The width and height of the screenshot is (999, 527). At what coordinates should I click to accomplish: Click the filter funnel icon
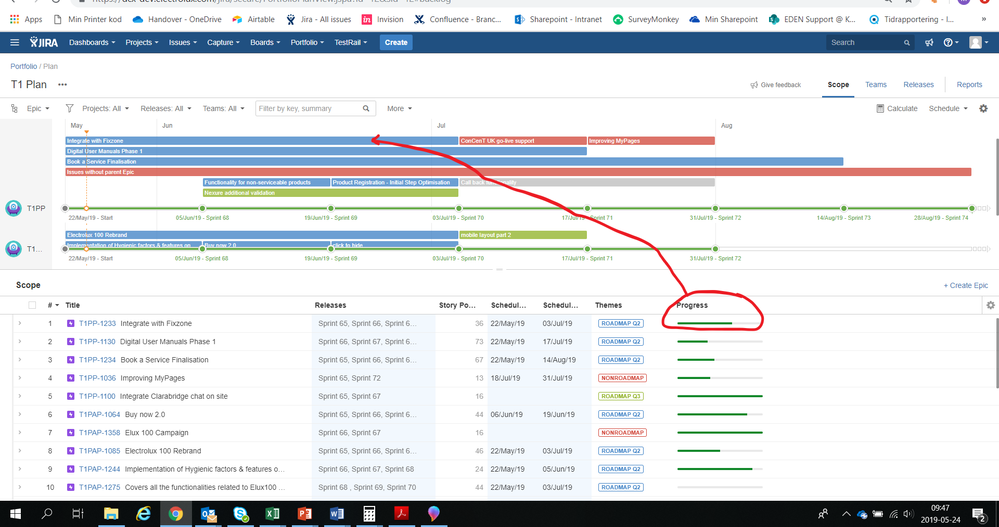coord(69,108)
